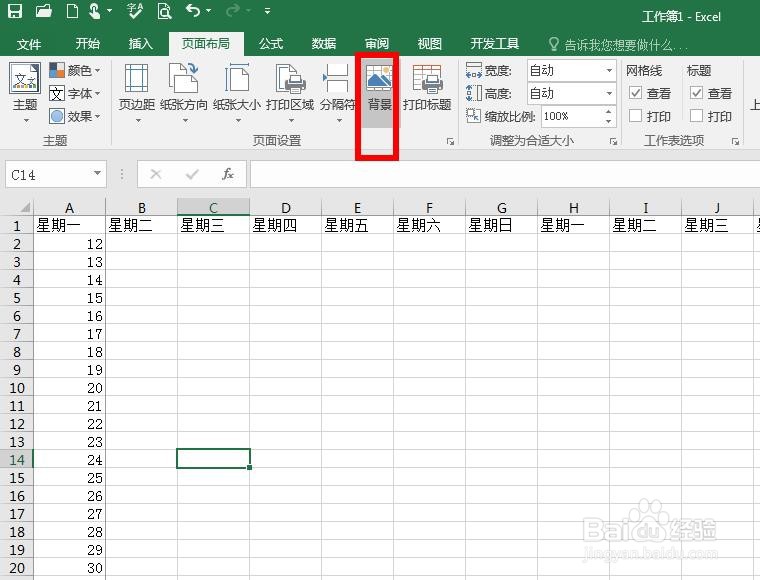Select column J header
The width and height of the screenshot is (760, 580).
point(717,208)
